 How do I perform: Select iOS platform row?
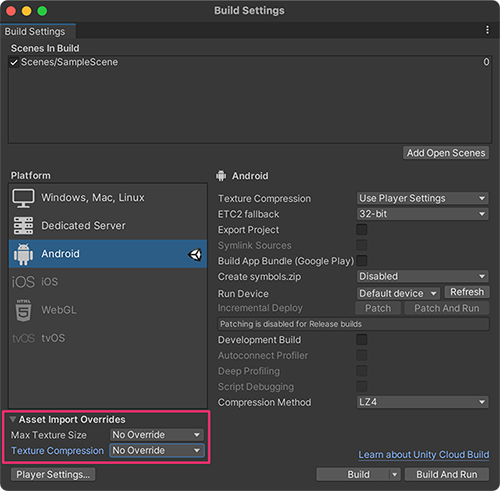108,282
